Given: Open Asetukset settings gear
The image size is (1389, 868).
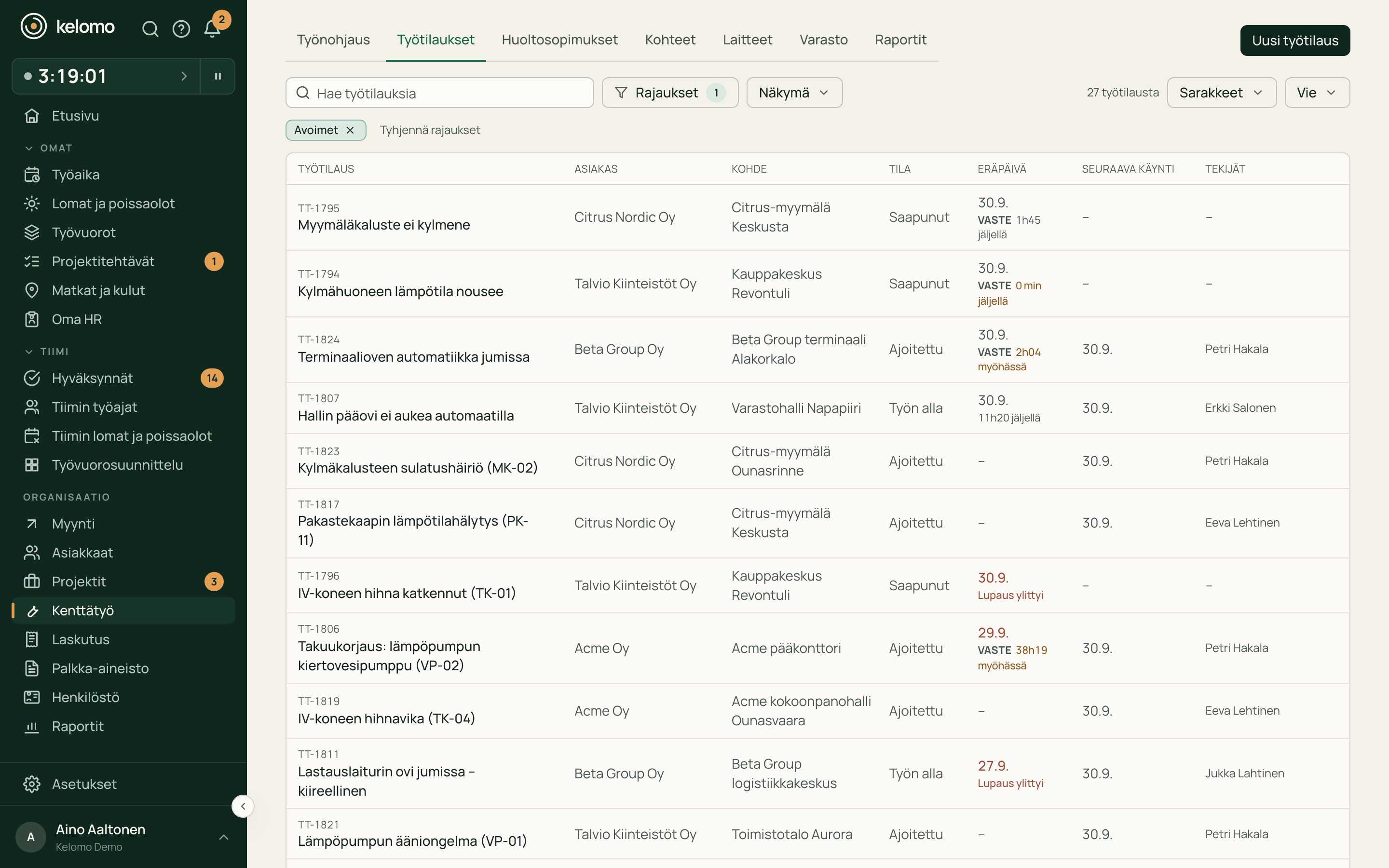Looking at the screenshot, I should pos(31,784).
